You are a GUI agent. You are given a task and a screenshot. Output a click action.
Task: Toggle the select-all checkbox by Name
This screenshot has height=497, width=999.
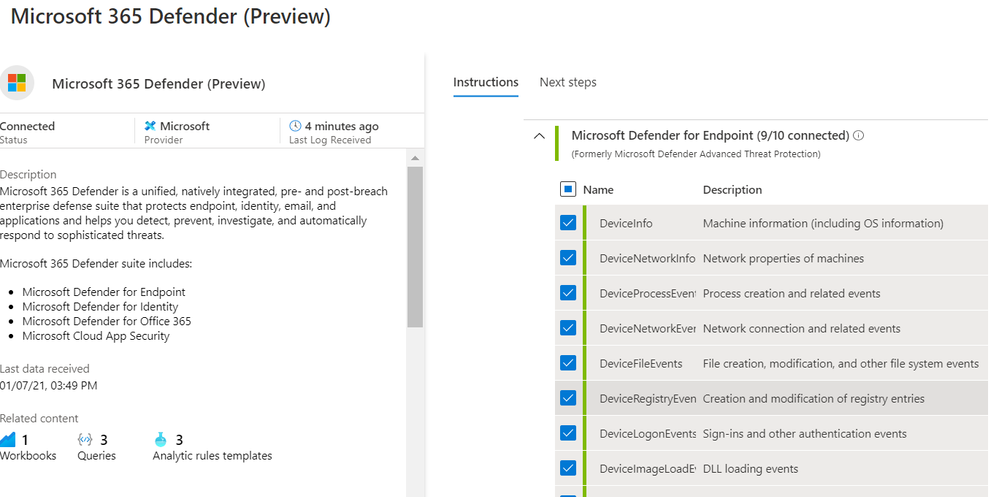(x=568, y=189)
